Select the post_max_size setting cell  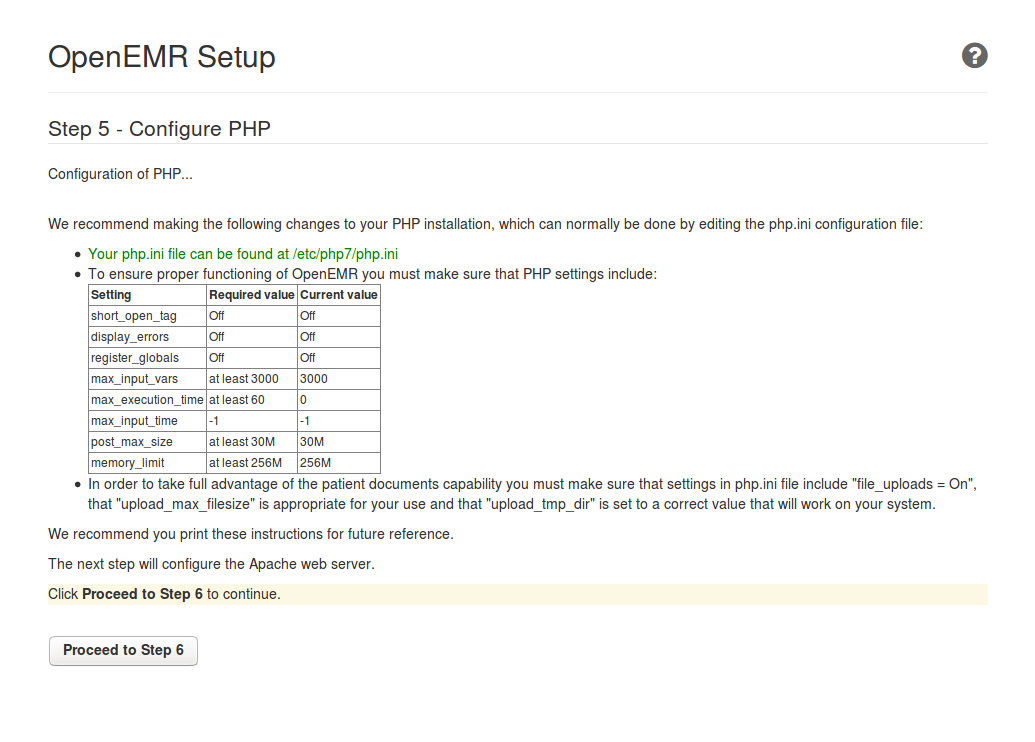tap(131, 442)
